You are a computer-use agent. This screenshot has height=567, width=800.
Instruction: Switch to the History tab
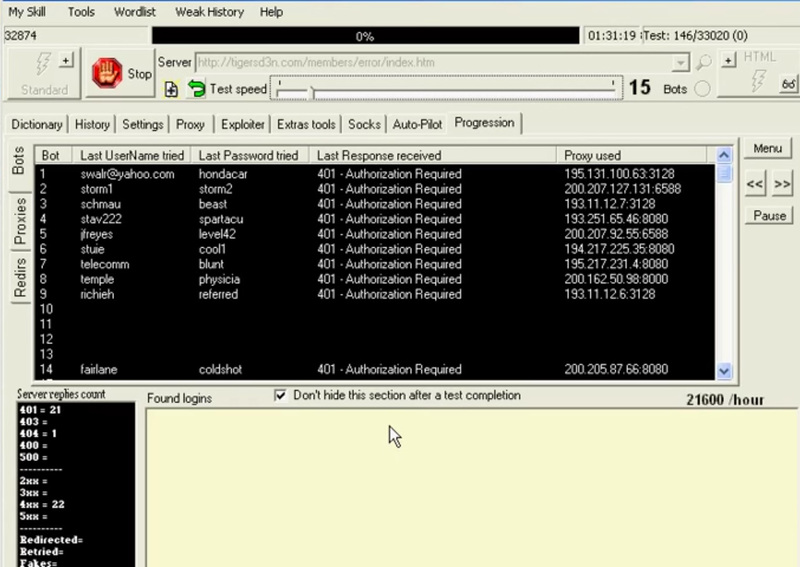click(92, 124)
